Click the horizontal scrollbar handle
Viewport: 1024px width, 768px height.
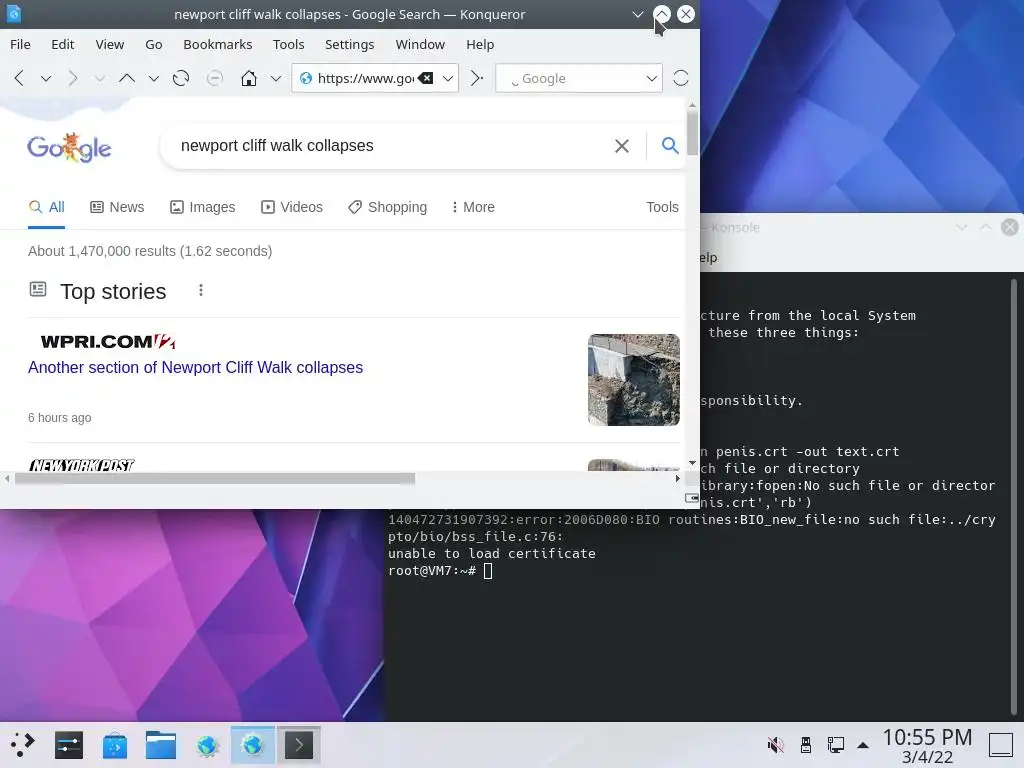(x=215, y=479)
